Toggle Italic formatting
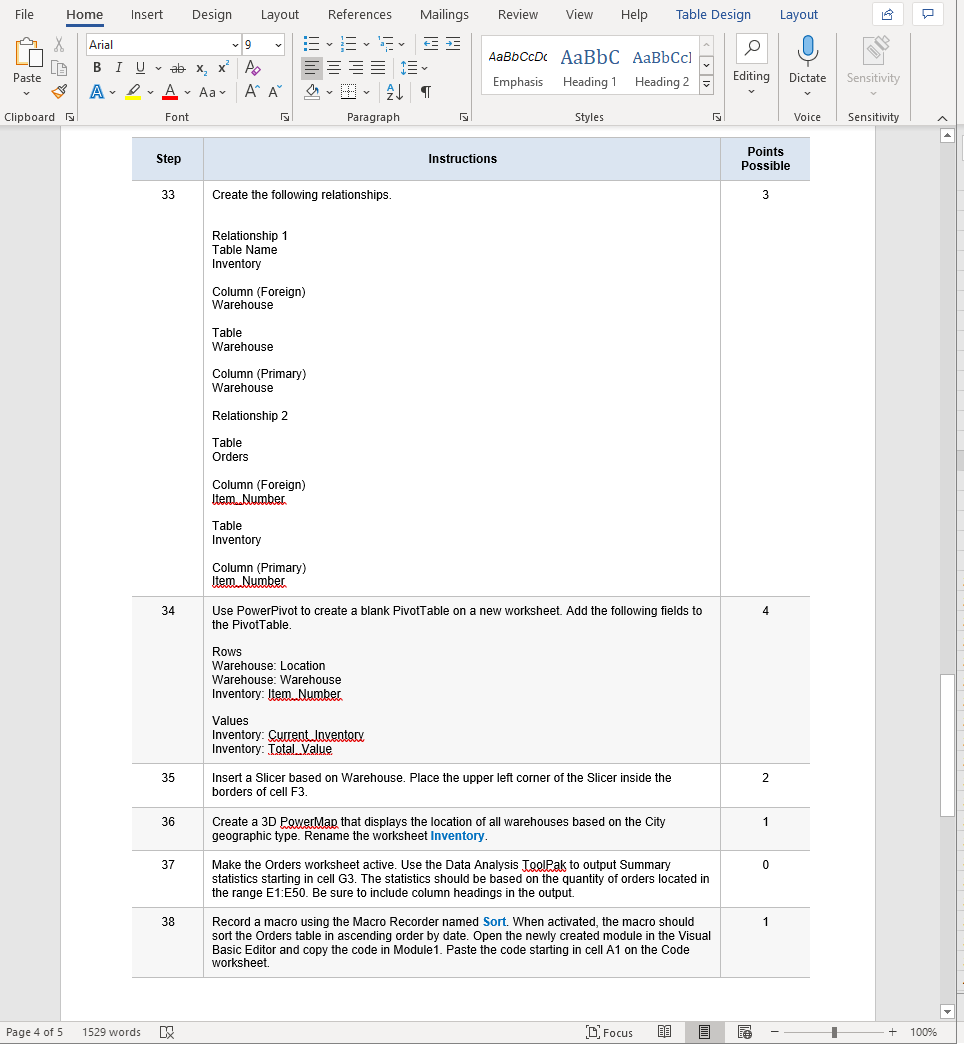The width and height of the screenshot is (964, 1044). coord(119,67)
